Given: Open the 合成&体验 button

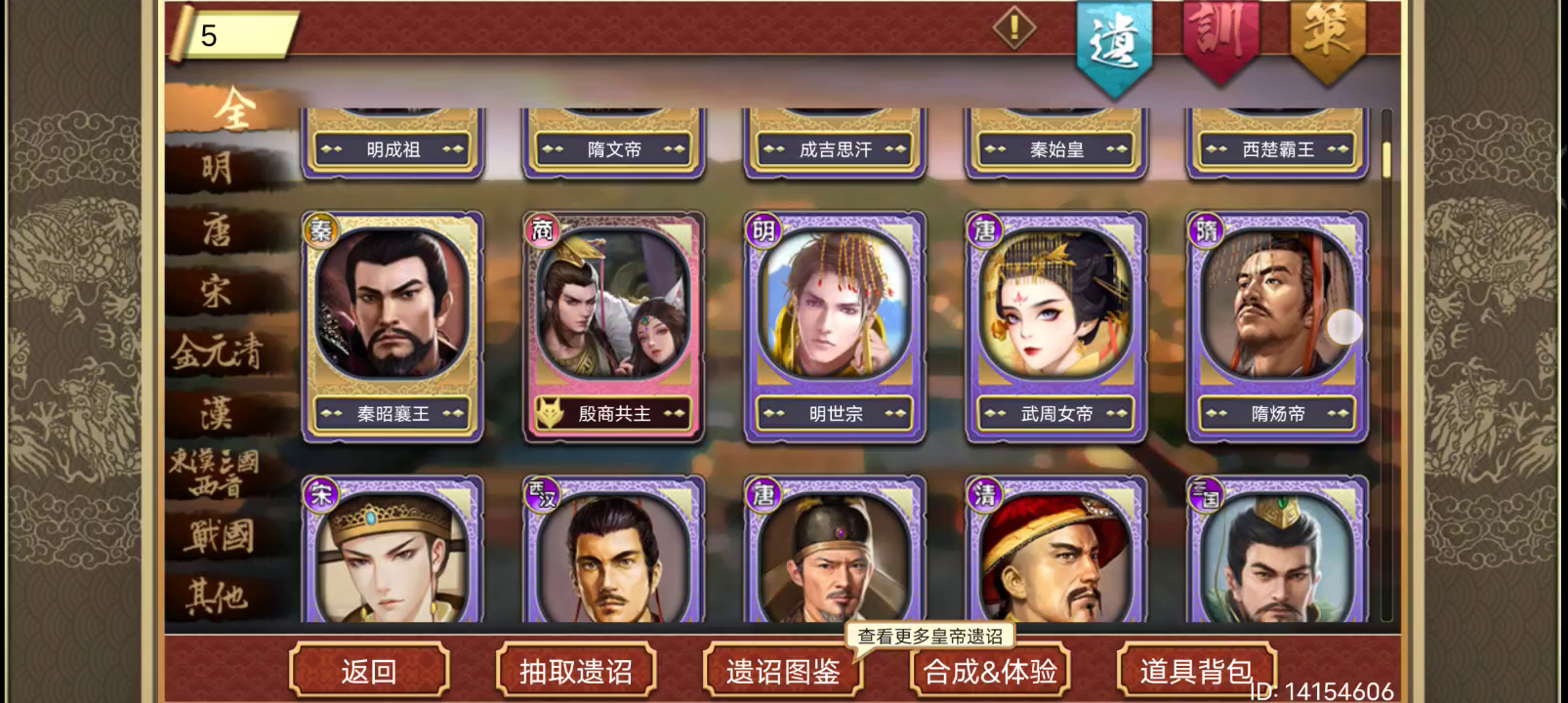Looking at the screenshot, I should 990,671.
